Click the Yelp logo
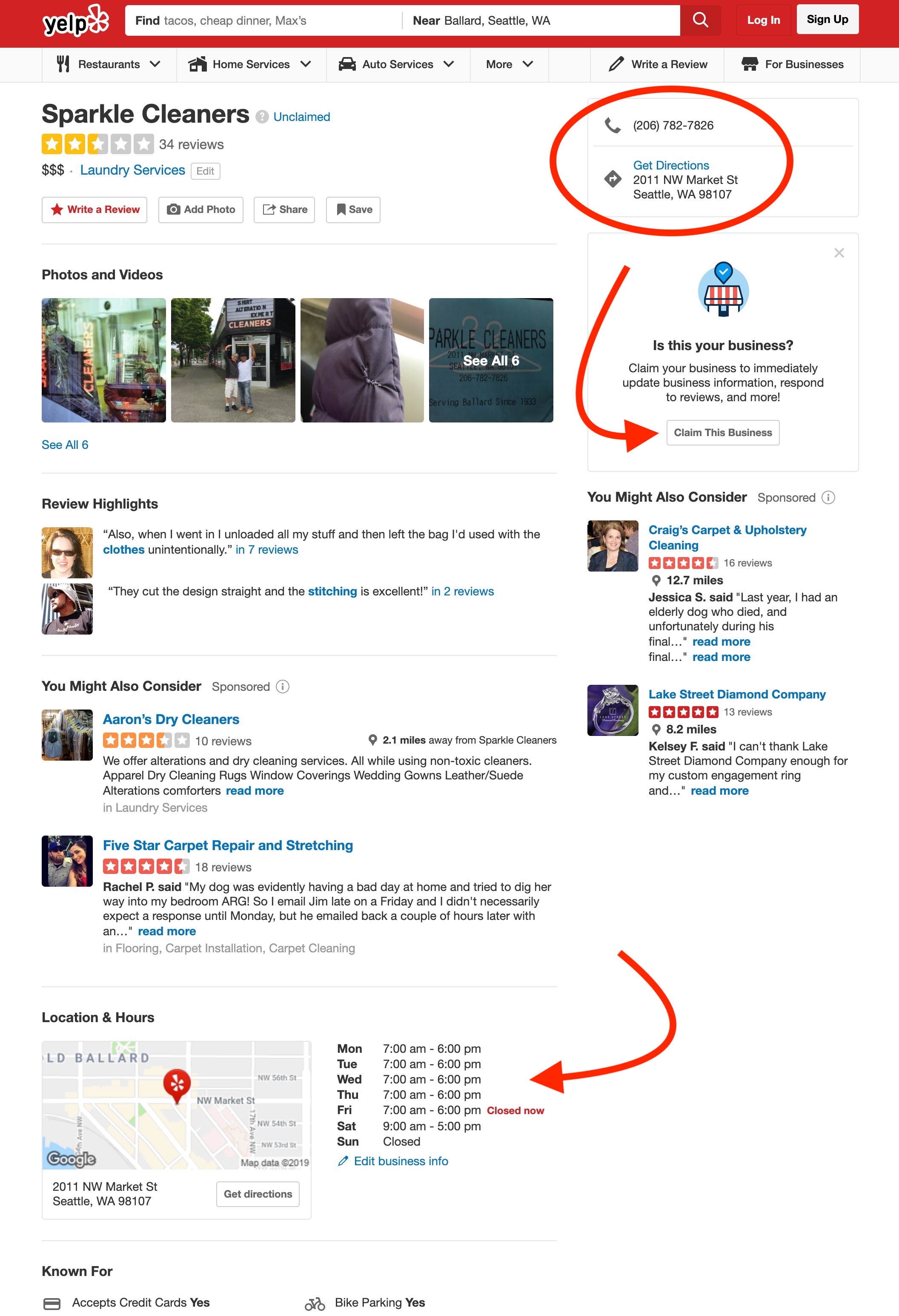The width and height of the screenshot is (899, 1316). tap(76, 21)
